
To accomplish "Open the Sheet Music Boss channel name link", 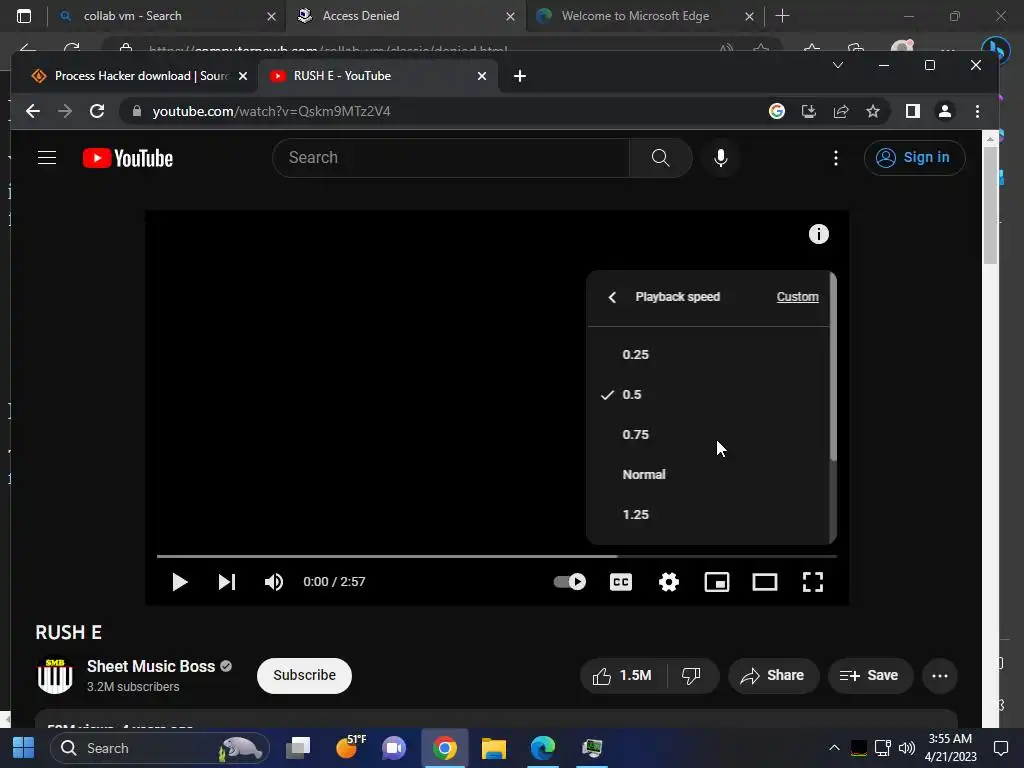I will pyautogui.click(x=151, y=666).
